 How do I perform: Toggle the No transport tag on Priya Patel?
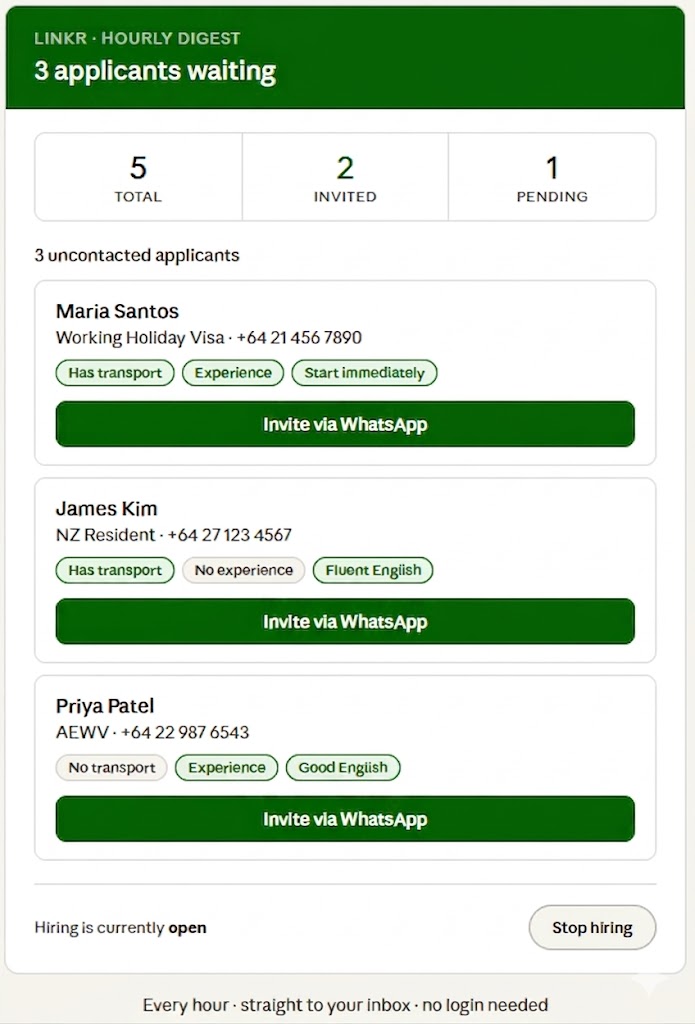point(111,768)
